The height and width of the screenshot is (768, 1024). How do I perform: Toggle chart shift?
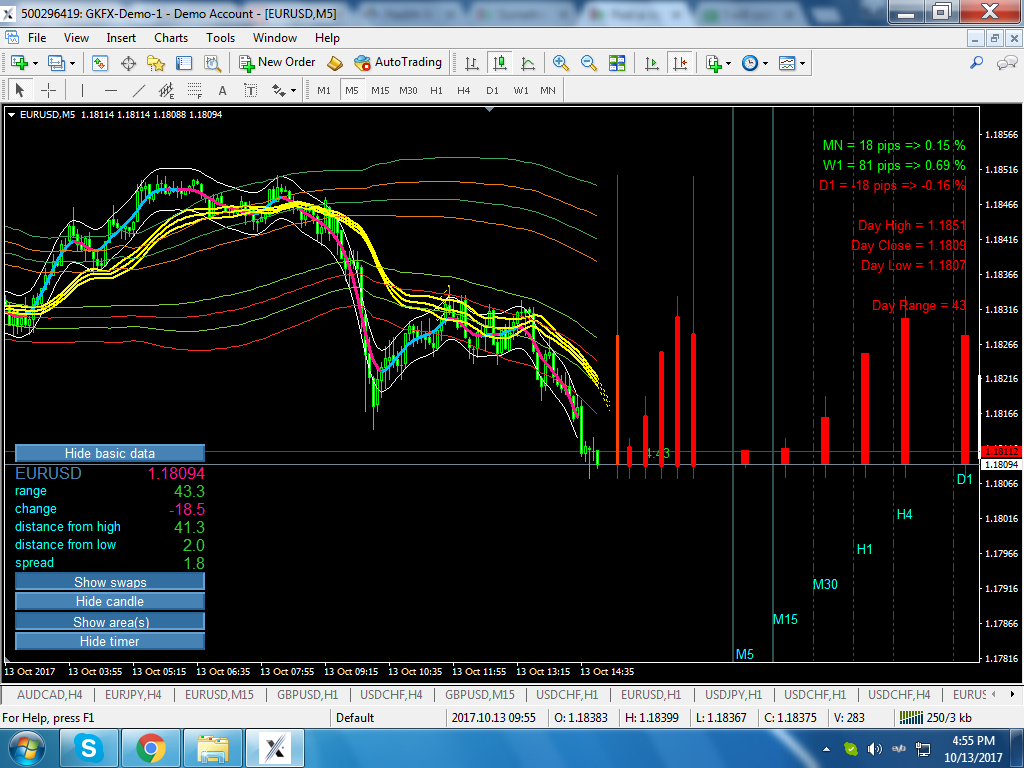coord(680,63)
